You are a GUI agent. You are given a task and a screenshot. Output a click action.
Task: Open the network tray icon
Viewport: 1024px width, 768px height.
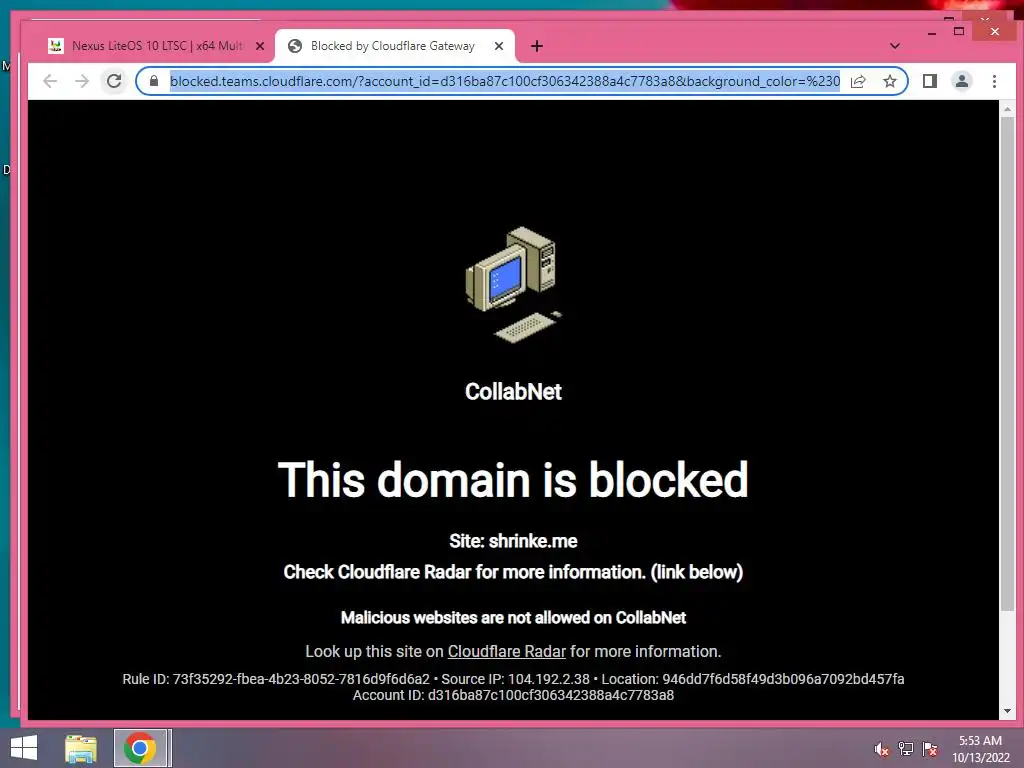pos(906,748)
